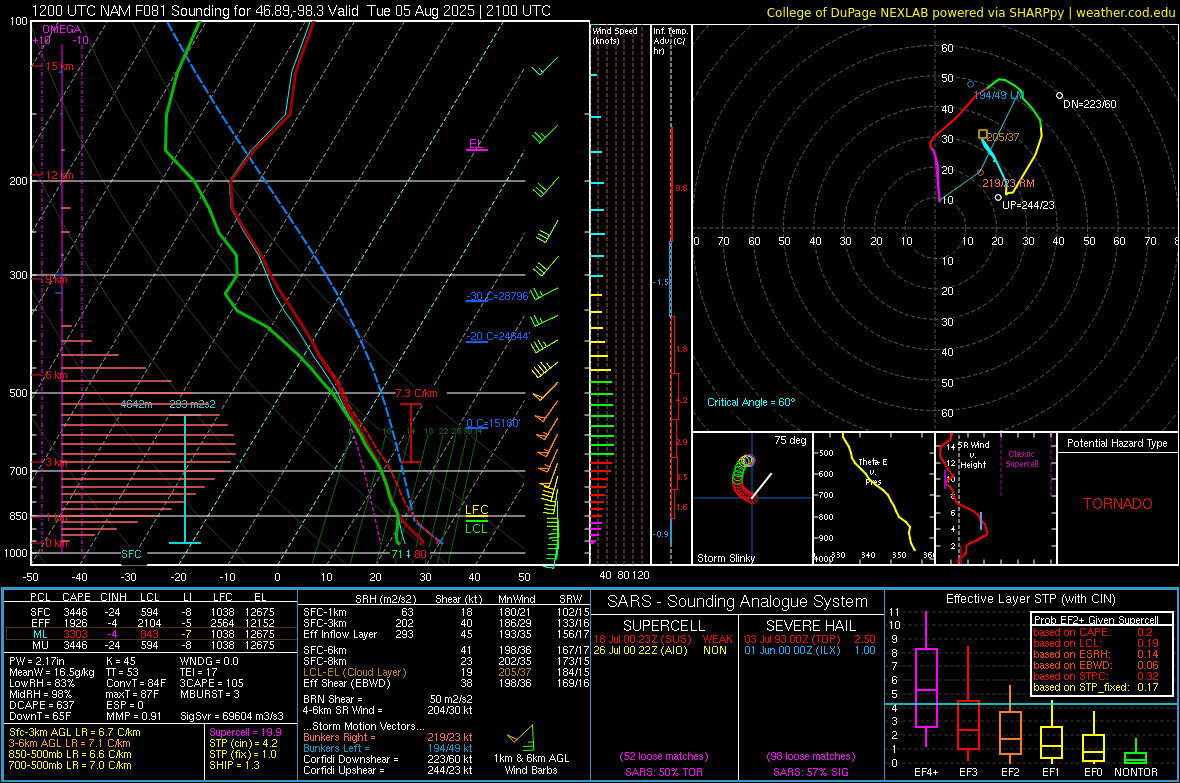Click the green LCL level label
The width and height of the screenshot is (1180, 783).
click(x=476, y=529)
